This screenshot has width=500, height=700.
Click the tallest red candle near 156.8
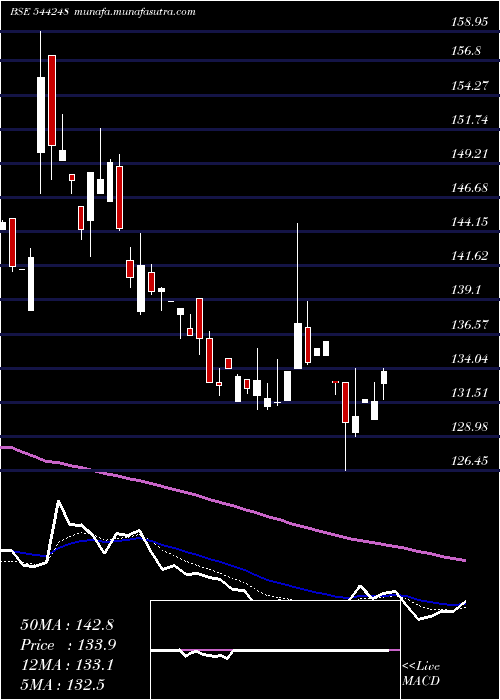pos(52,100)
